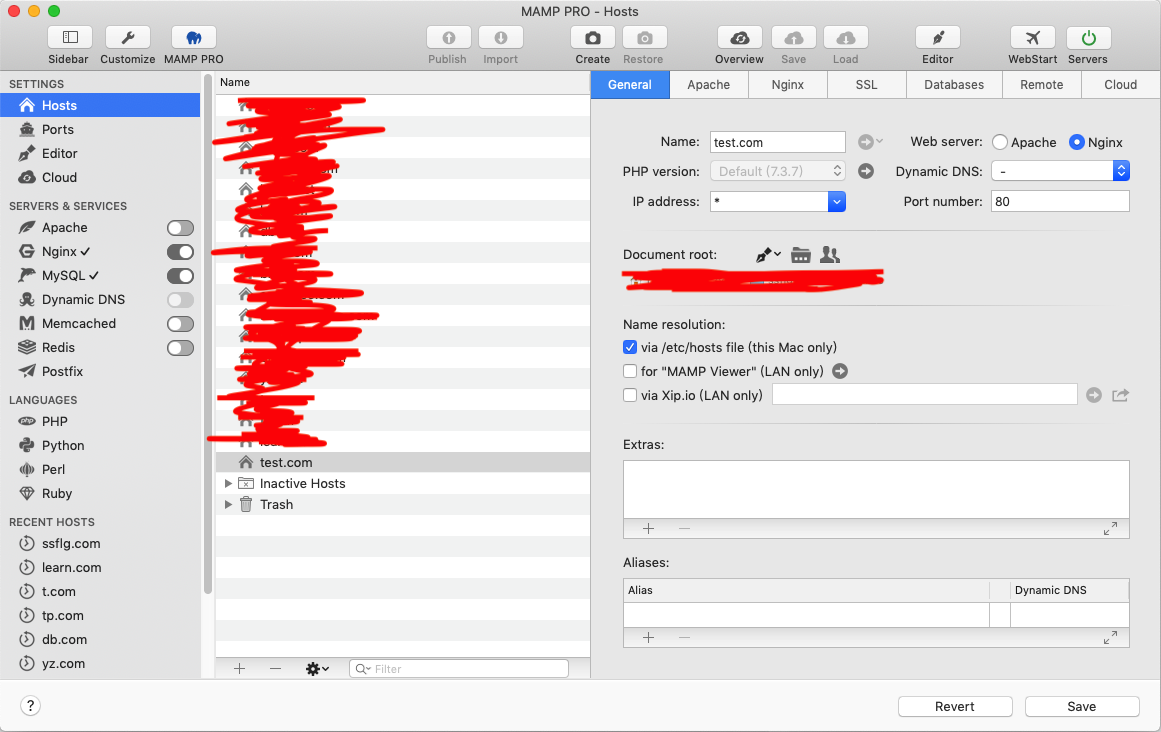Click the Import toolbar icon
Screen dimensions: 1161x732
[501, 38]
